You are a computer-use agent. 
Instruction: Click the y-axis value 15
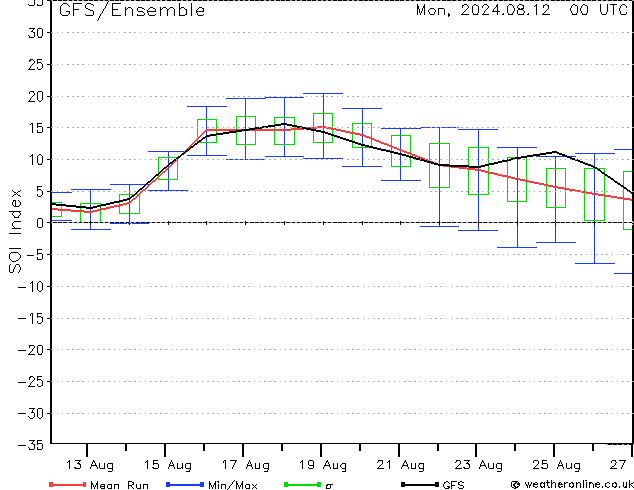point(36,128)
